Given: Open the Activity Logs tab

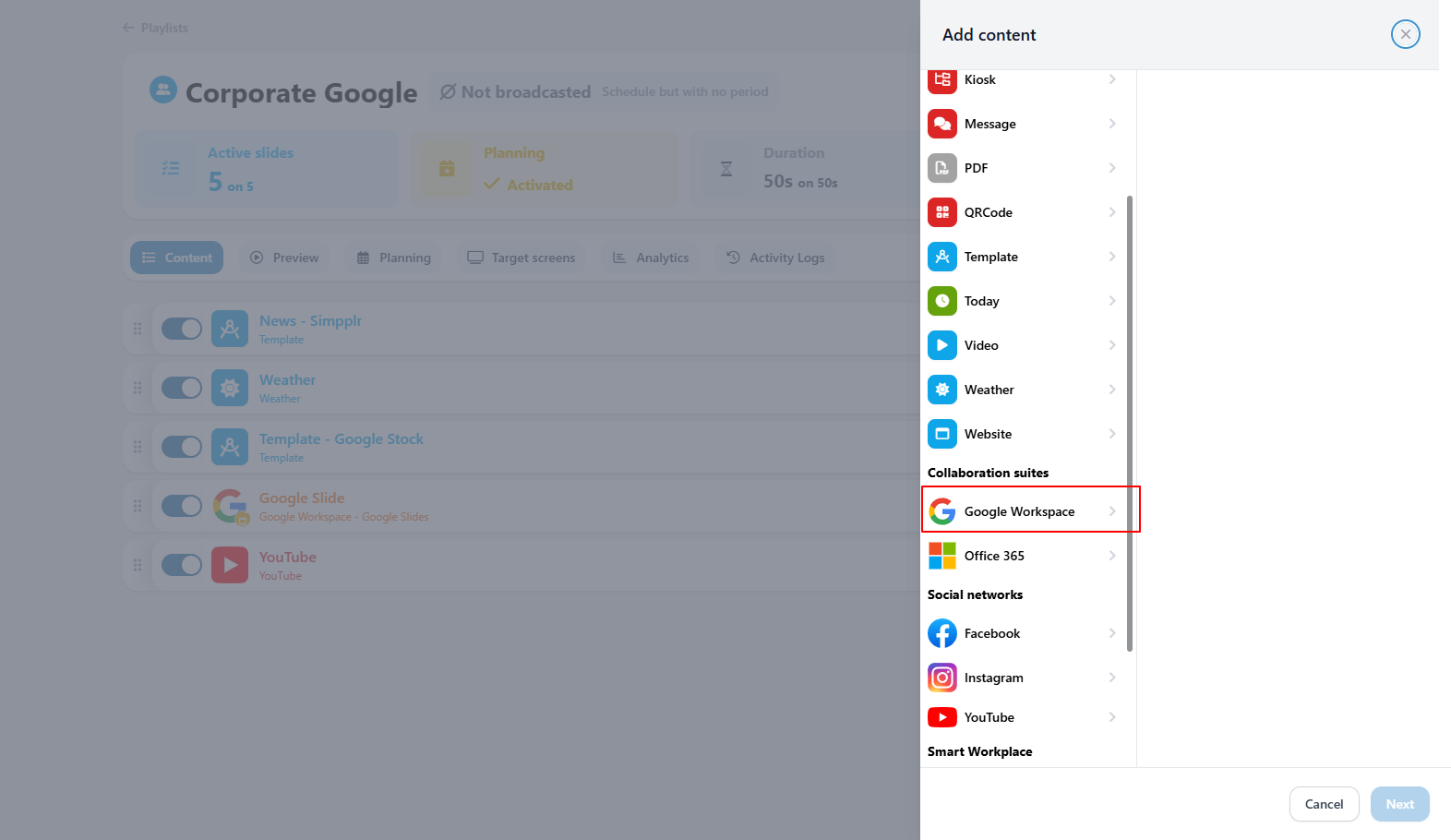Looking at the screenshot, I should click(775, 258).
